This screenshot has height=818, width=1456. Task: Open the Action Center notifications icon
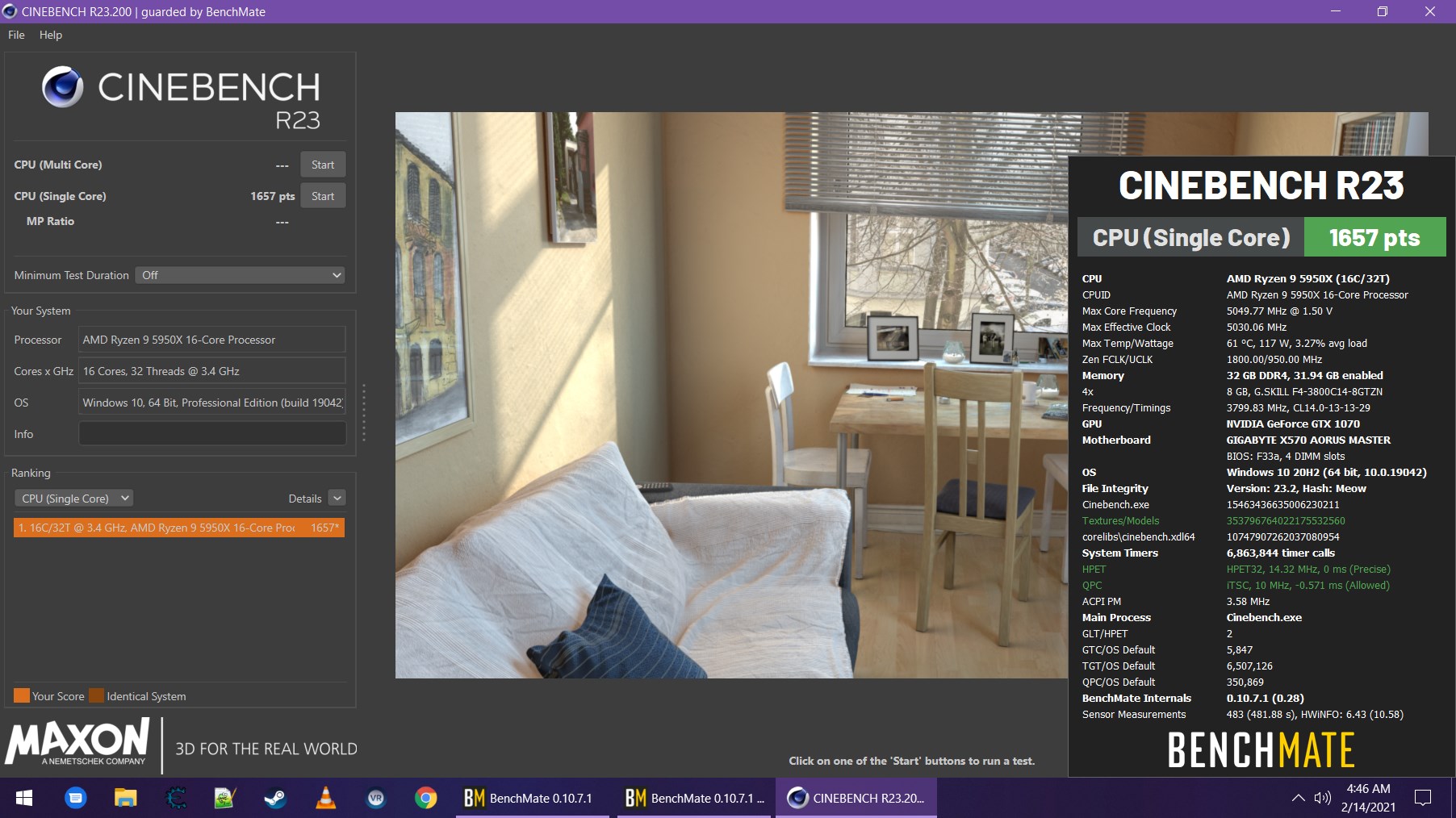1423,798
